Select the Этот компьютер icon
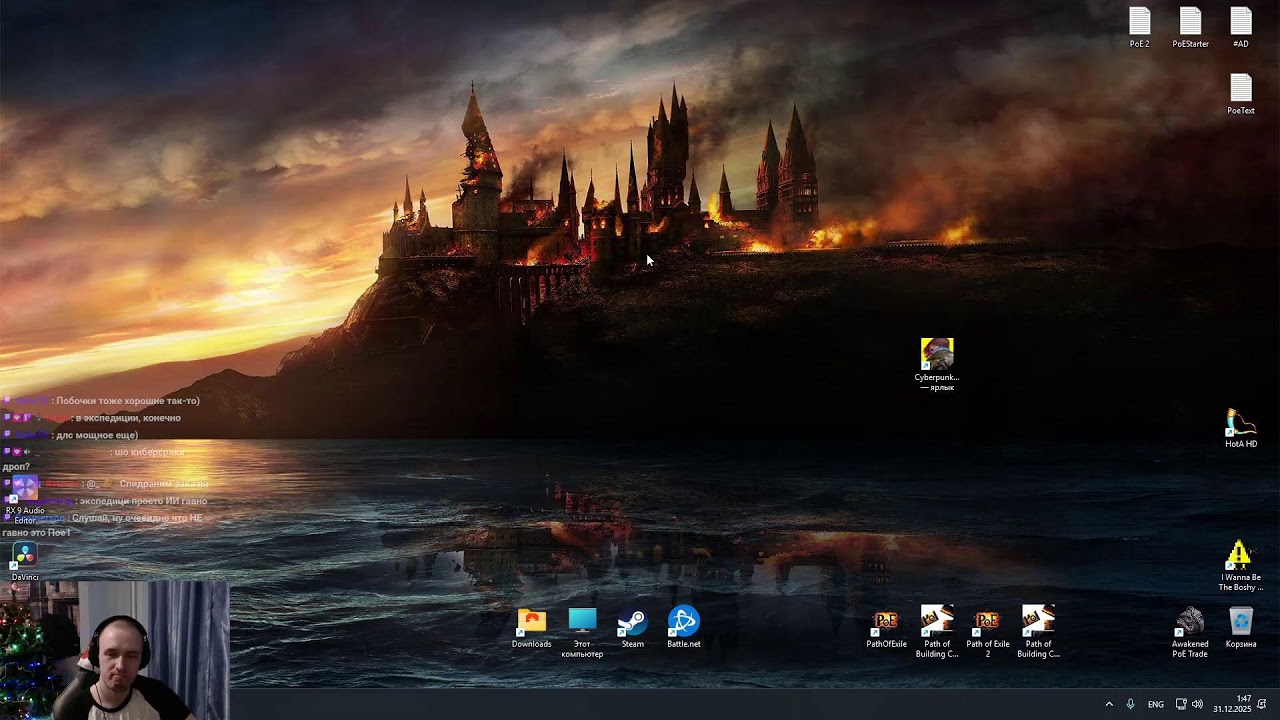This screenshot has width=1280, height=720. click(x=582, y=633)
